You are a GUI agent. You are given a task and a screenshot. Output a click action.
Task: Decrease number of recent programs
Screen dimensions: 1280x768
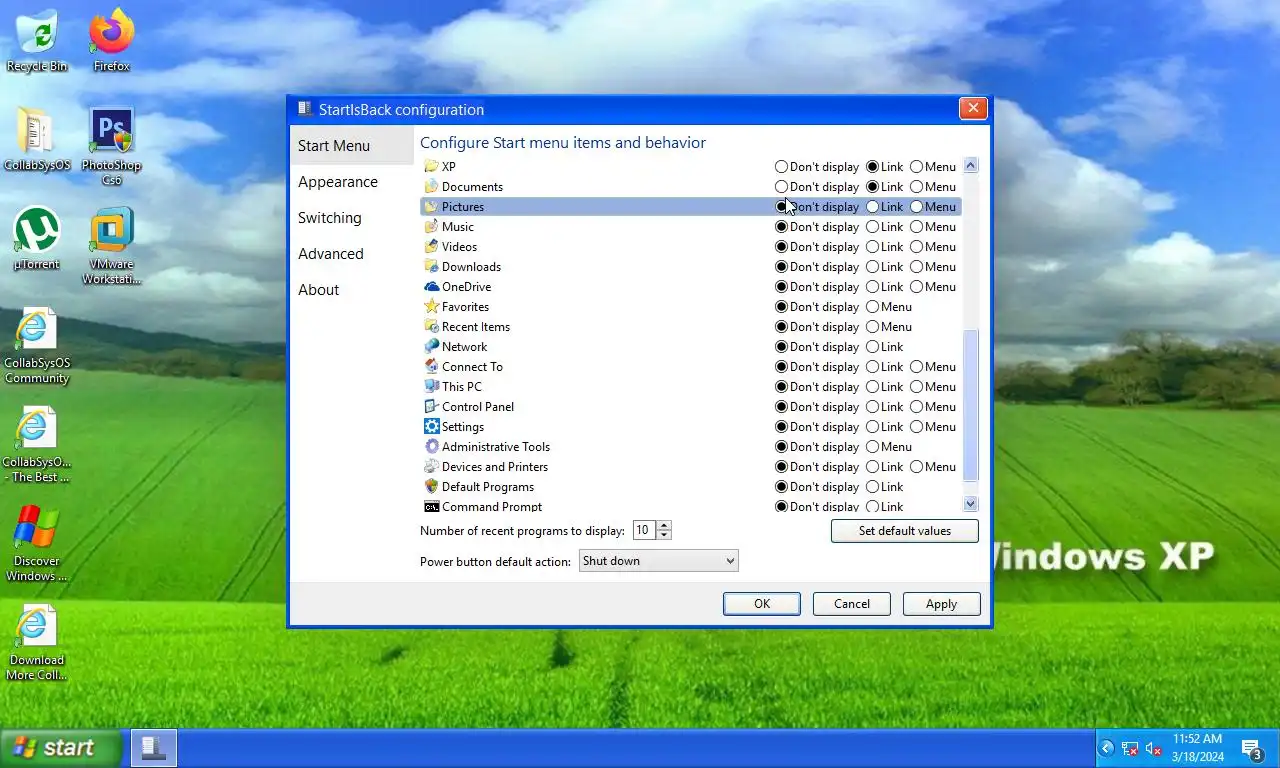665,536
